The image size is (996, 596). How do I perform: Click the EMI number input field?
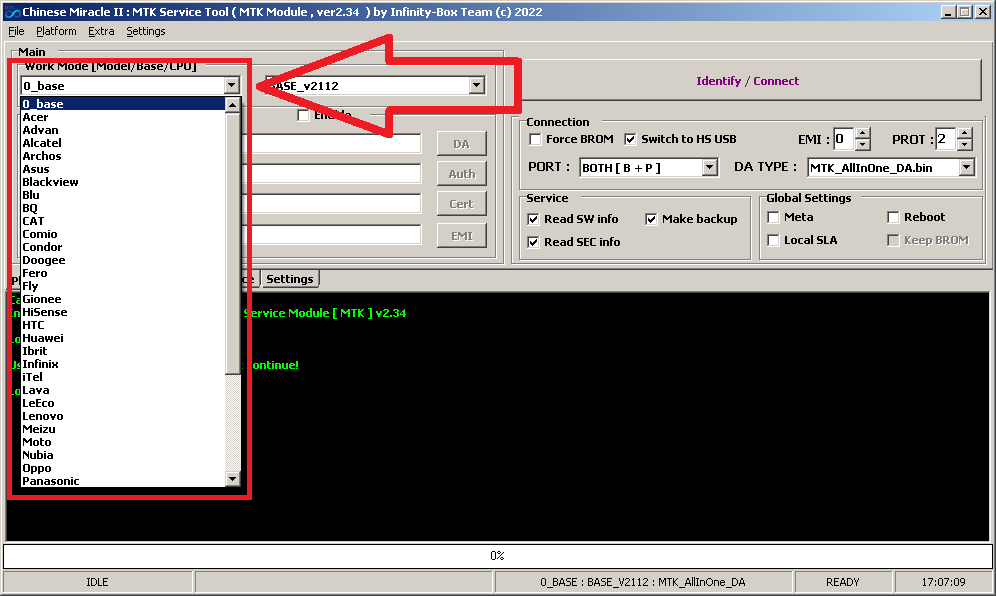pos(844,139)
